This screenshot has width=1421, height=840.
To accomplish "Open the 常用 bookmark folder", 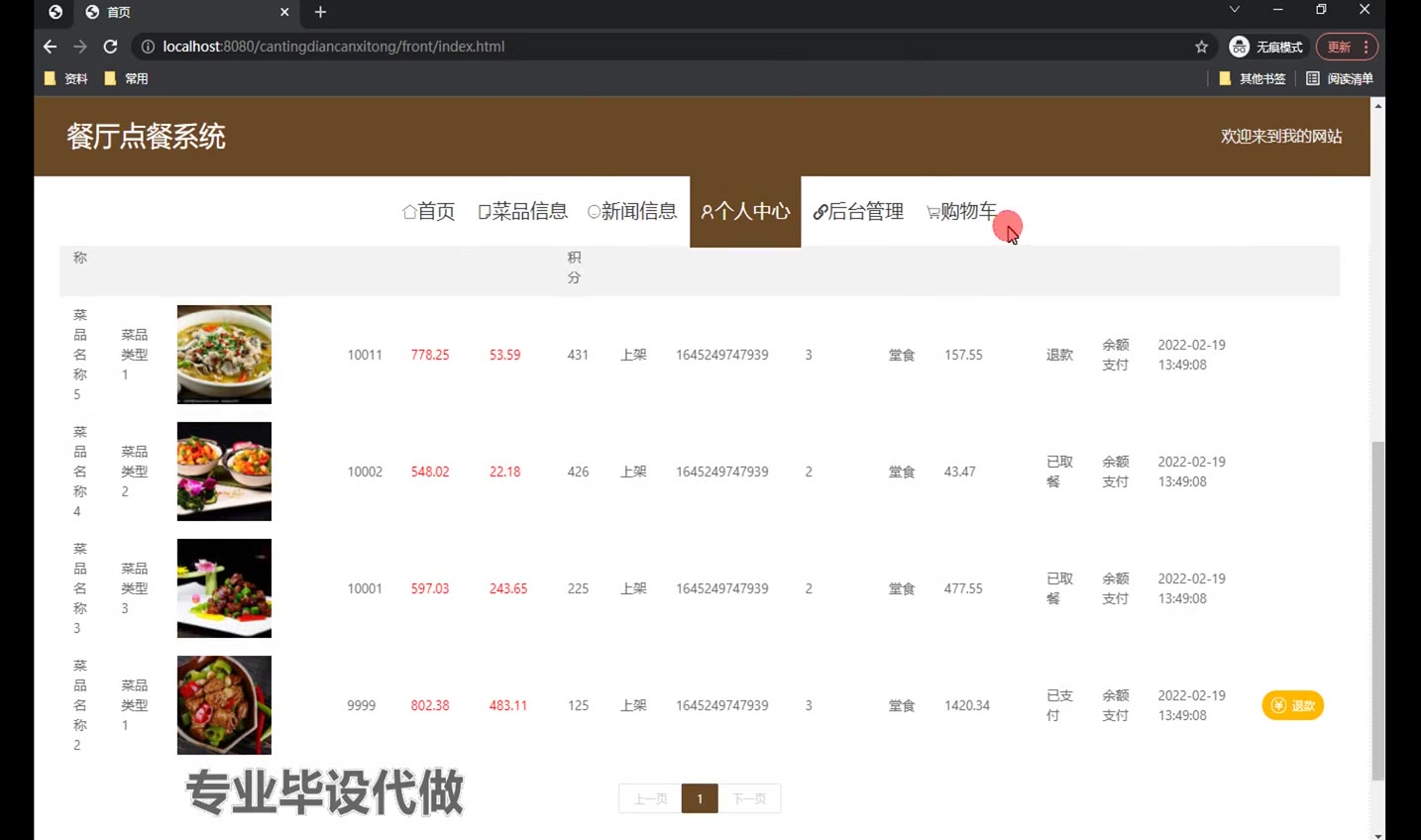I will (x=127, y=78).
